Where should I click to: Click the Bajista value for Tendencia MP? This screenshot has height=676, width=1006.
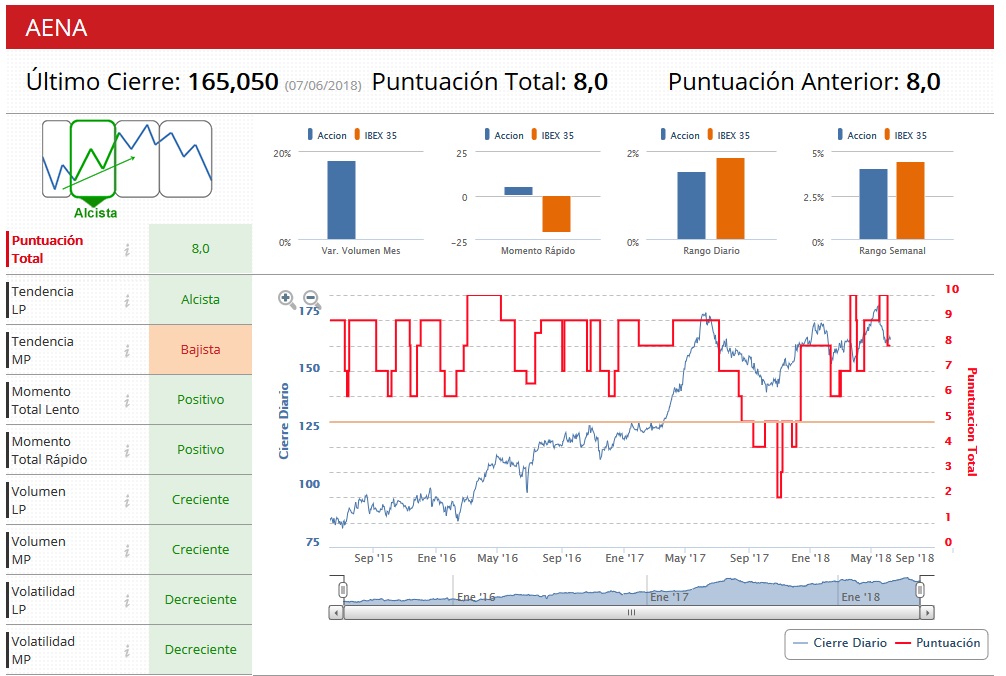200,350
